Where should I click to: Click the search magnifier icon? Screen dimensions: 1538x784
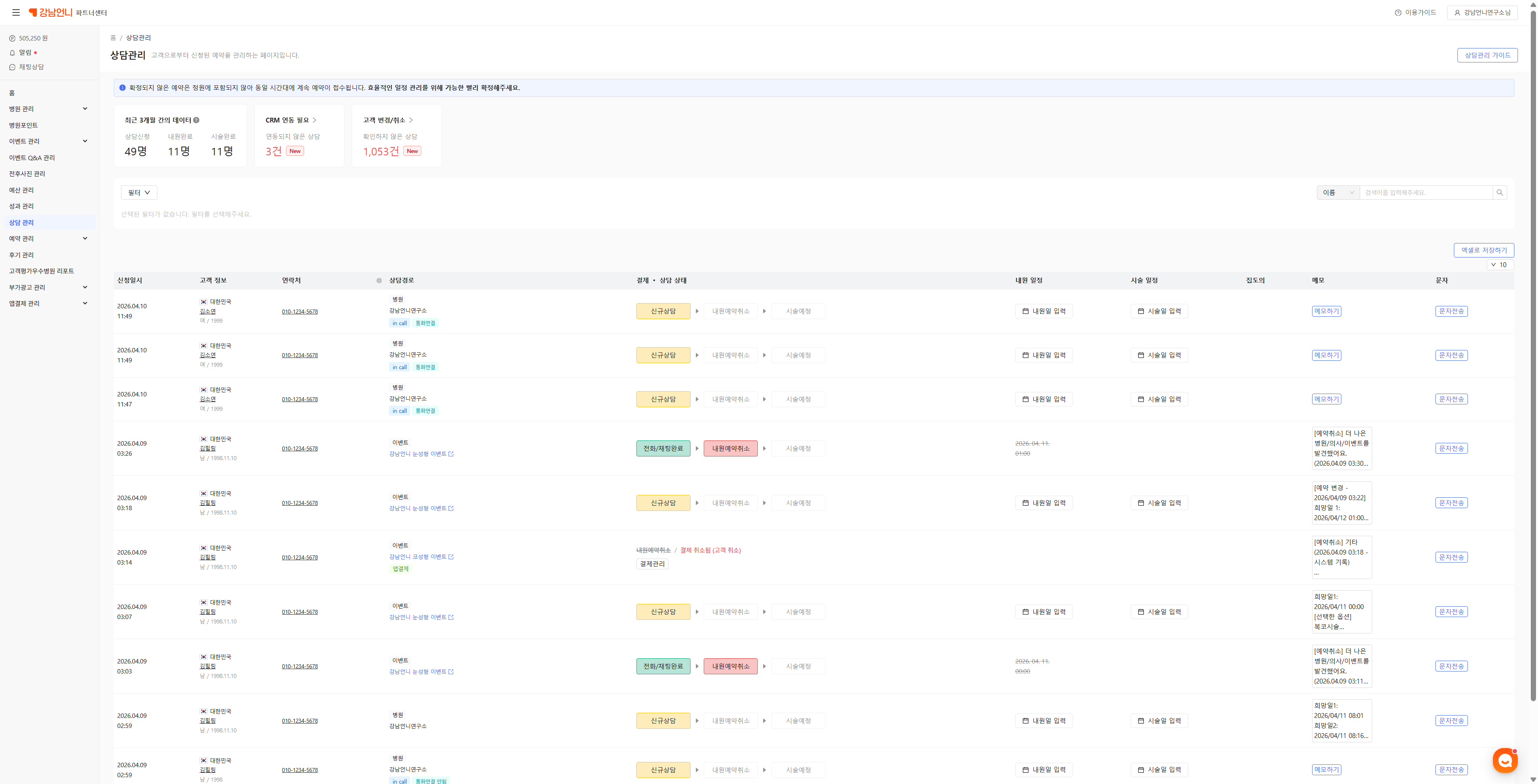click(x=1499, y=192)
